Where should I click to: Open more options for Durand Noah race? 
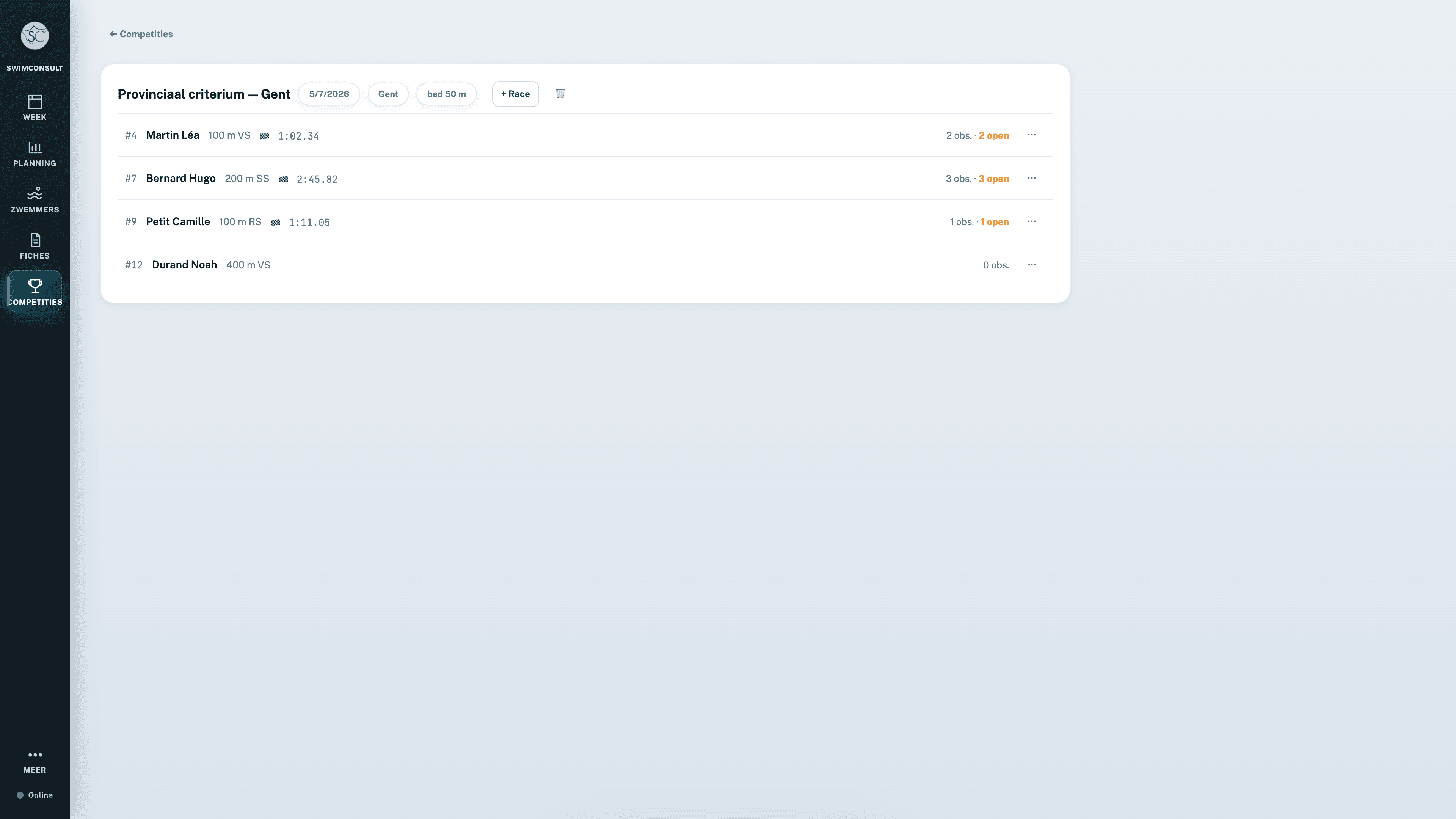1031,265
